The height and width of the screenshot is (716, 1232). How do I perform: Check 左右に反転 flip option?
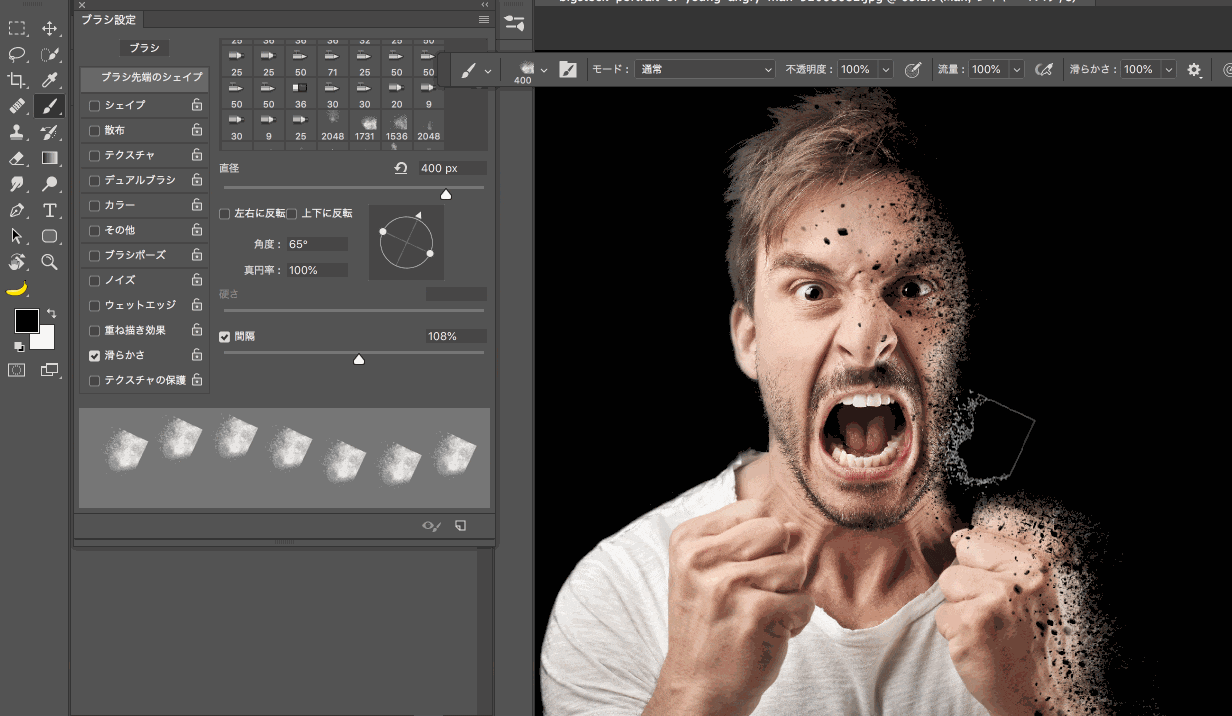[224, 214]
